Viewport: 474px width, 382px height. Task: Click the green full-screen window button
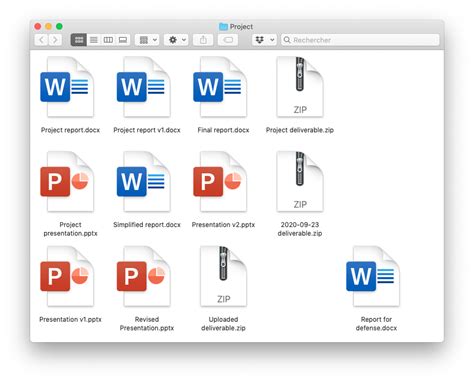[x=59, y=26]
